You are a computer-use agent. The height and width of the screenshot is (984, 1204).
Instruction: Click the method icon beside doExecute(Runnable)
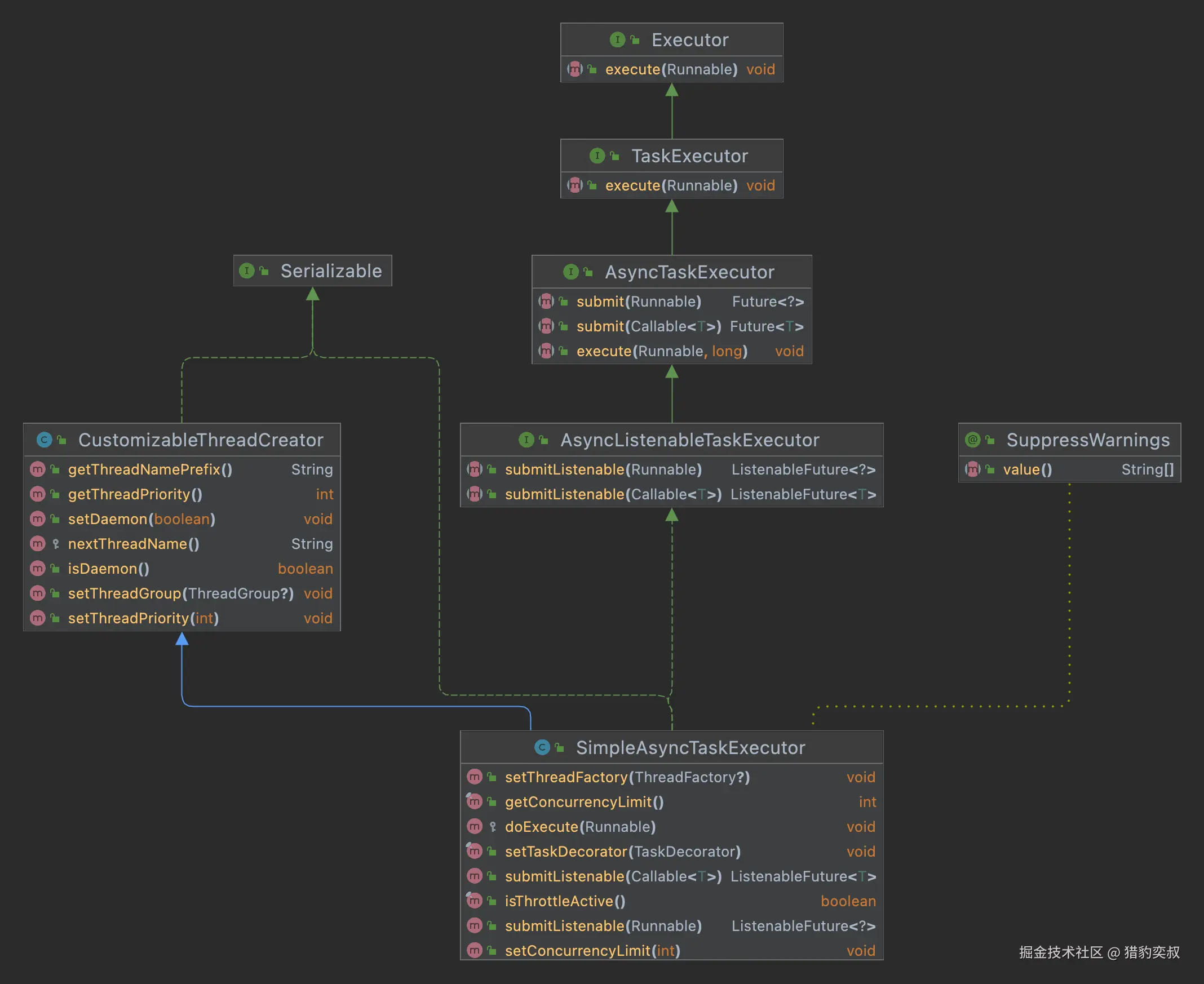click(x=475, y=827)
